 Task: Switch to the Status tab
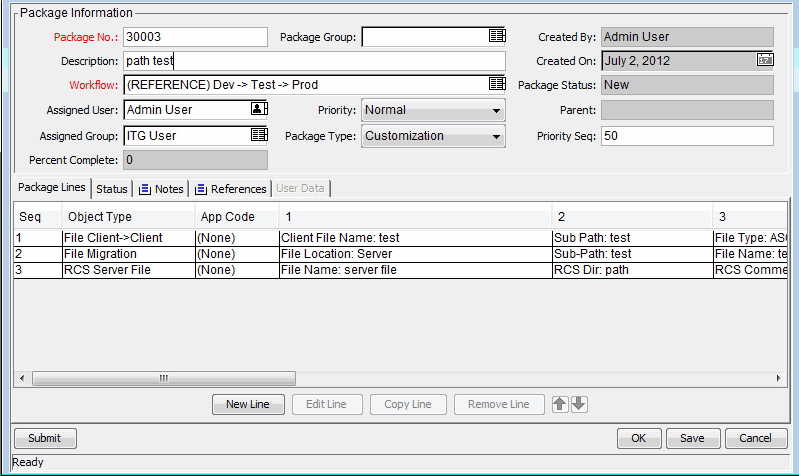[111, 189]
